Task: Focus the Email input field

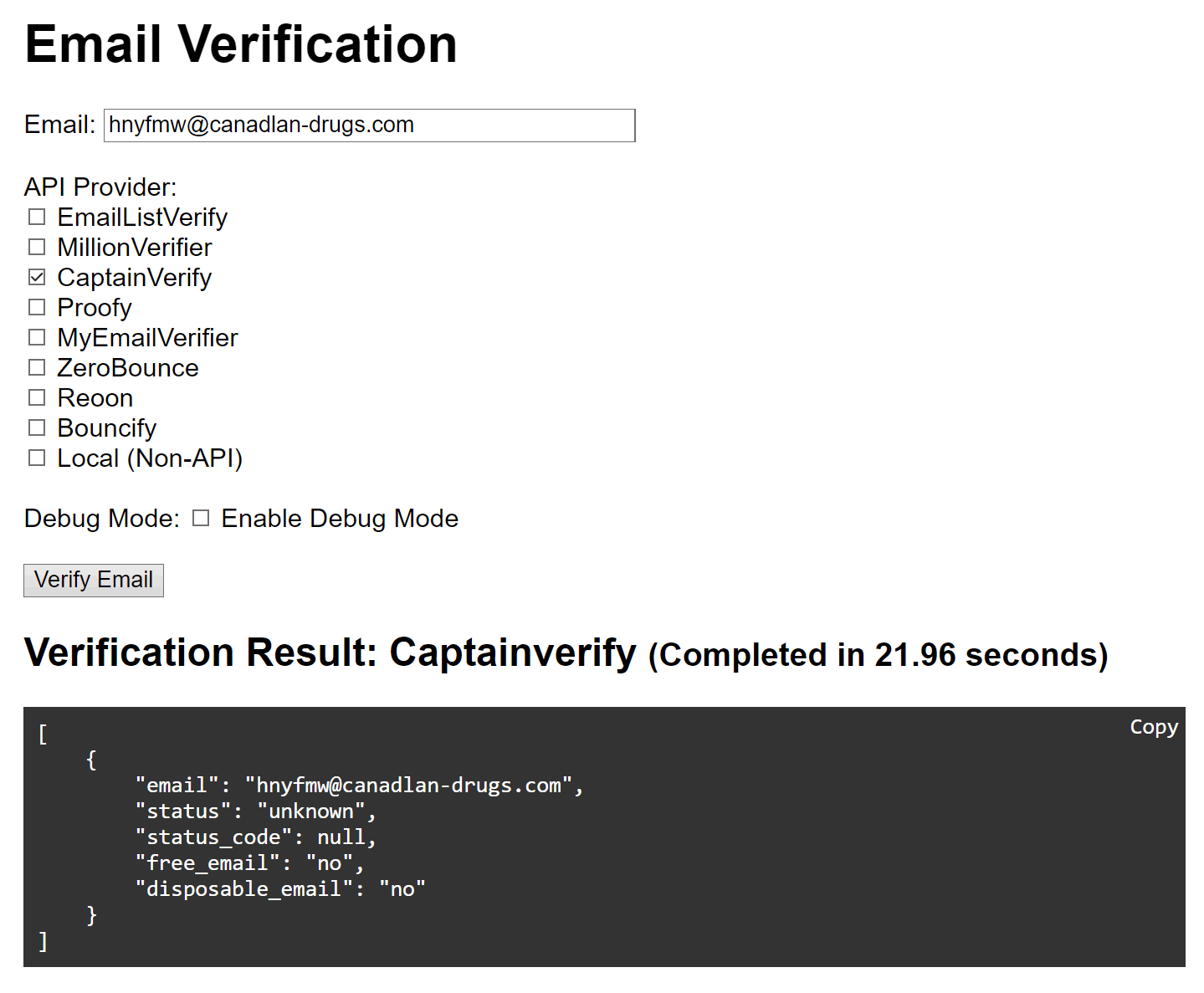Action: (370, 125)
